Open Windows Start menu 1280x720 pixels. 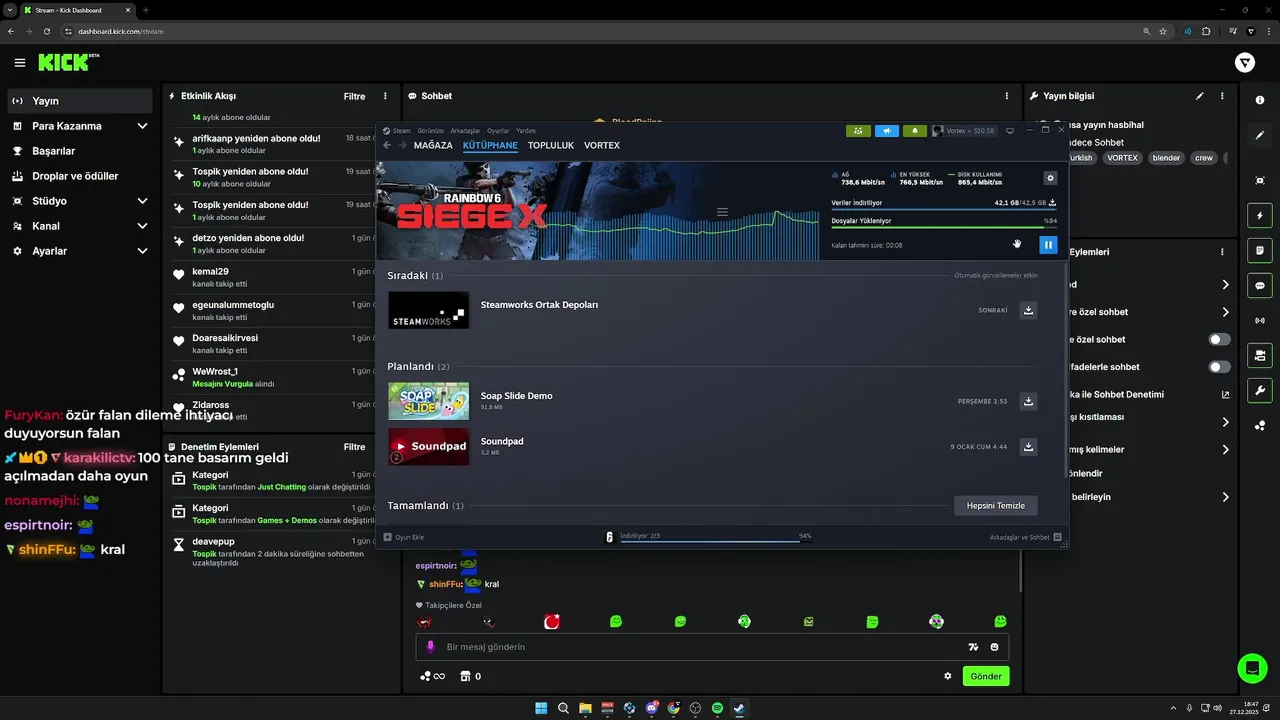(x=541, y=708)
